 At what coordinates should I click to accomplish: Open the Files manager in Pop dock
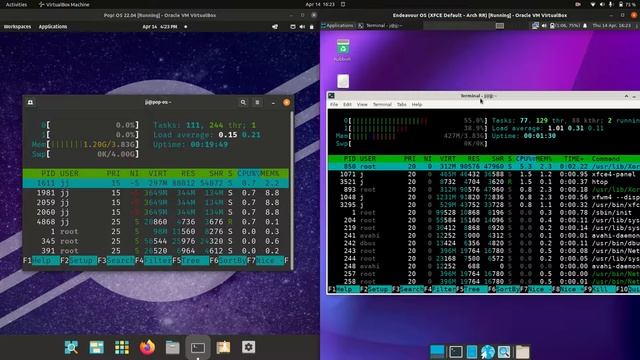tap(173, 347)
